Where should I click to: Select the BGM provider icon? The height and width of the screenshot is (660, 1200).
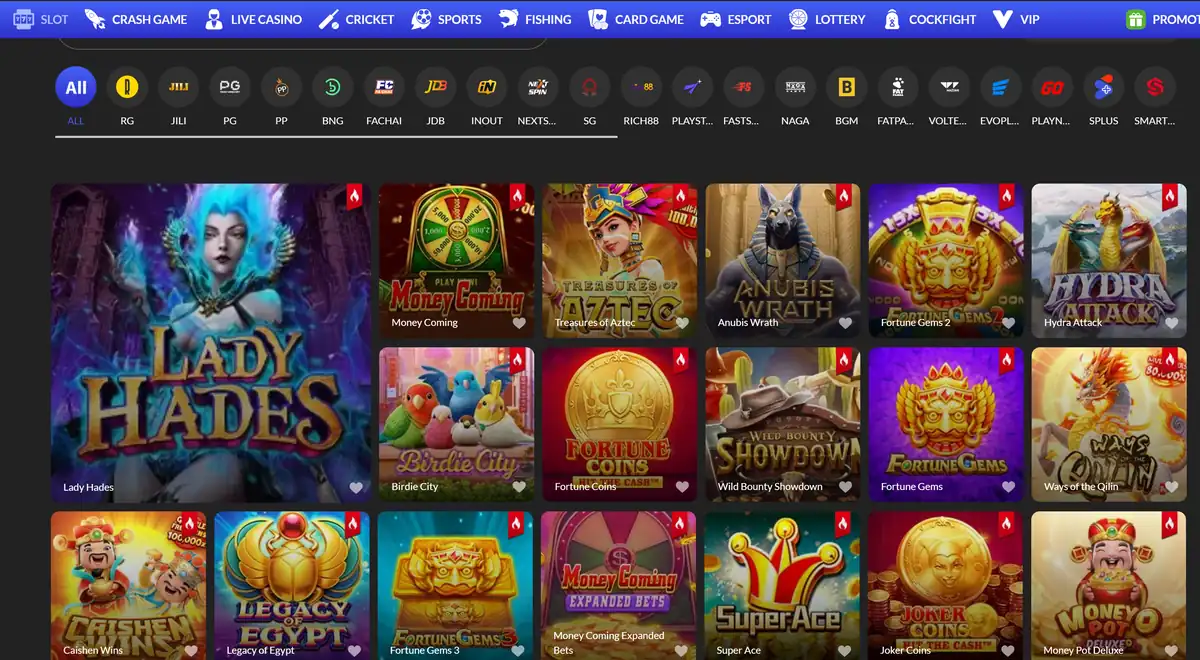tap(845, 86)
